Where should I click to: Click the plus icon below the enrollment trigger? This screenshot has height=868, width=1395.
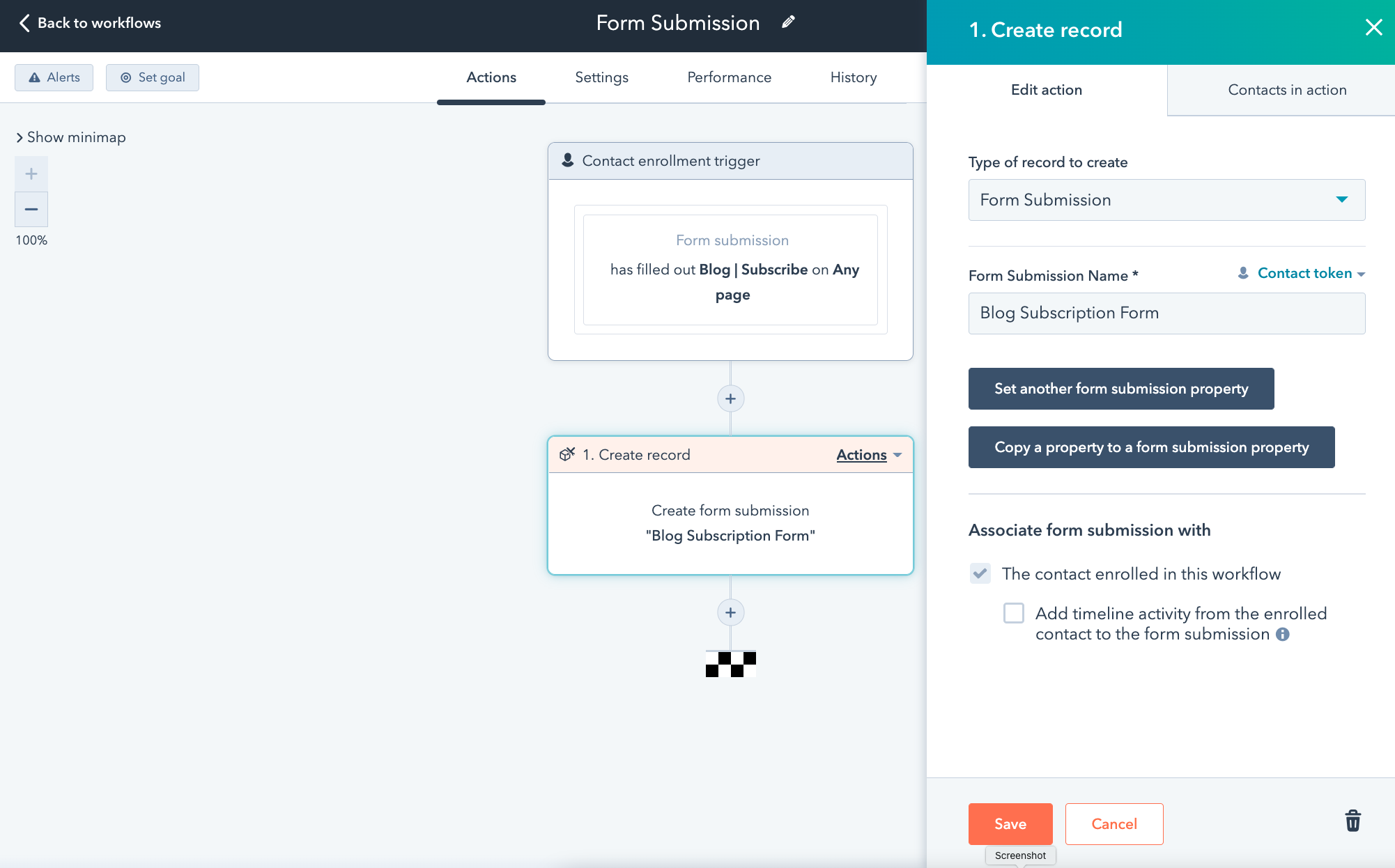(730, 398)
